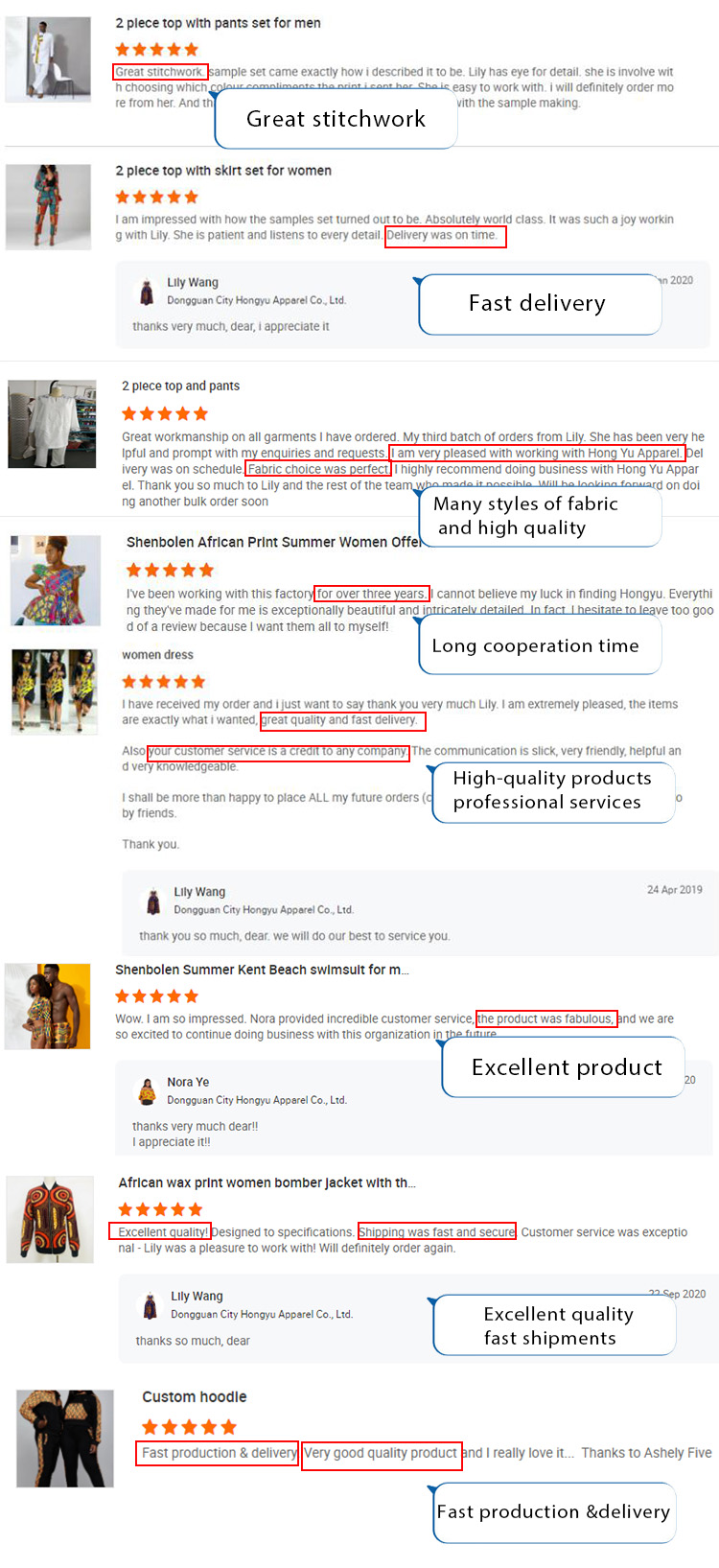Image resolution: width=719 pixels, height=1568 pixels.
Task: Click the star rating under Custom hoodie
Action: 189,1427
